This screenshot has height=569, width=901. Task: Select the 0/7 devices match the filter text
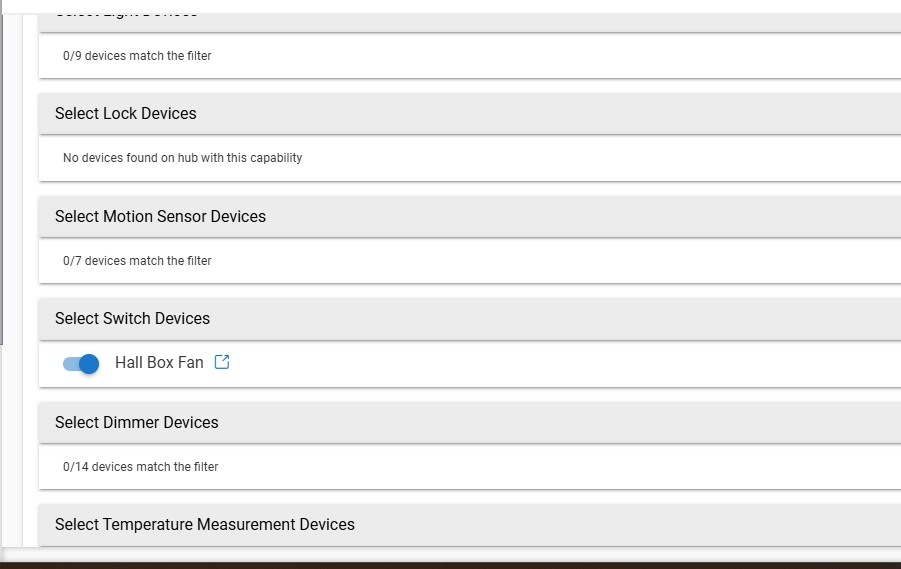(137, 261)
